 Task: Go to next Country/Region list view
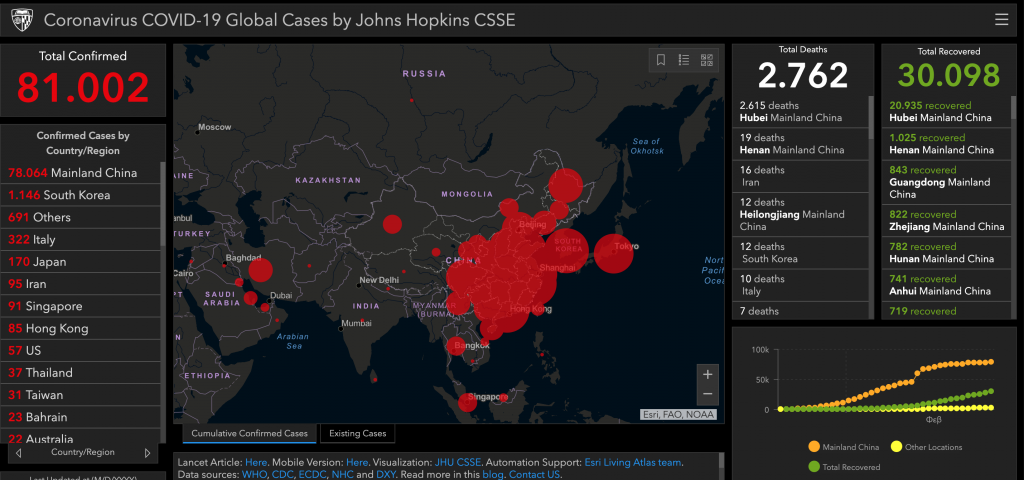pos(148,453)
